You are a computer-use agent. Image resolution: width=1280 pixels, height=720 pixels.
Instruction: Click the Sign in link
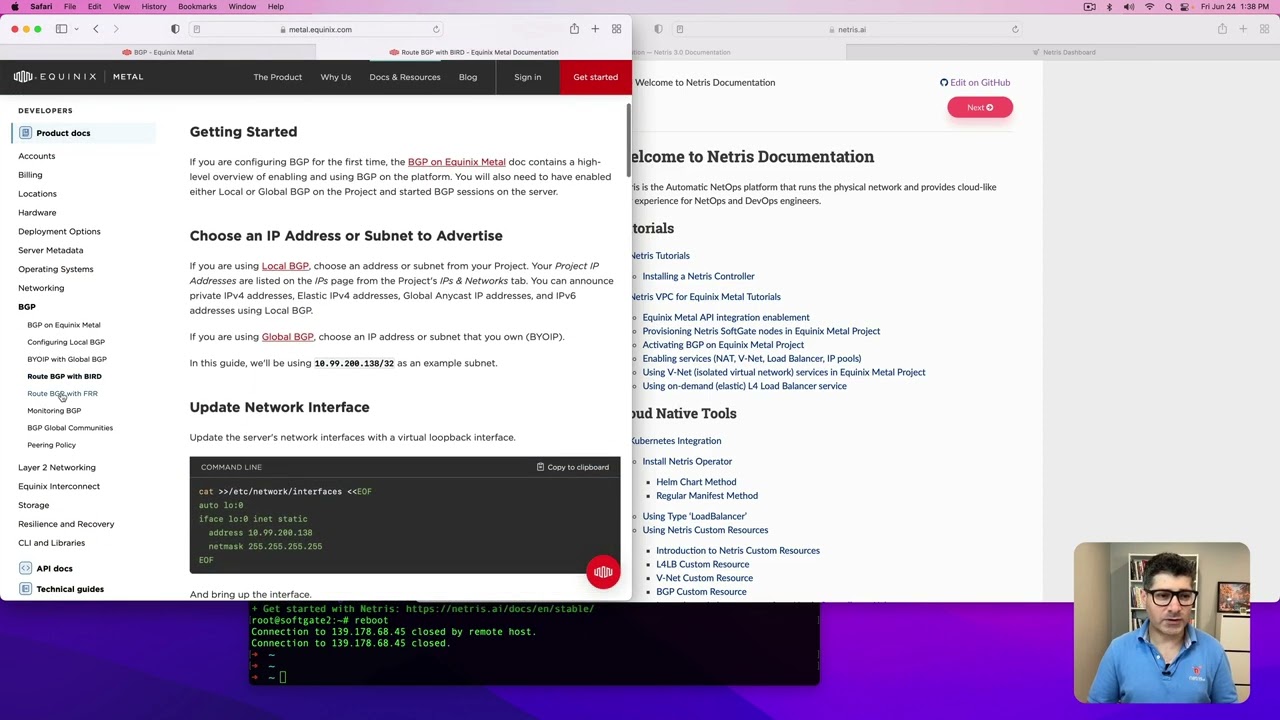(527, 77)
